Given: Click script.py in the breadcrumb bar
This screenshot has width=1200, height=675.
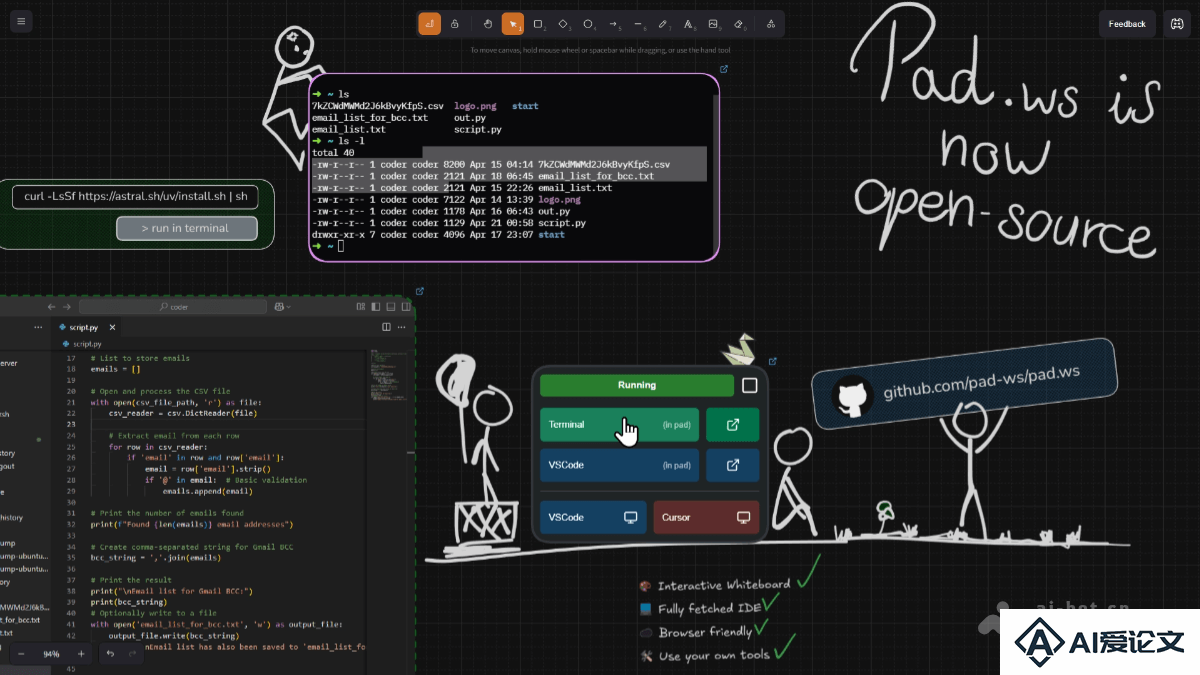Looking at the screenshot, I should (86, 344).
